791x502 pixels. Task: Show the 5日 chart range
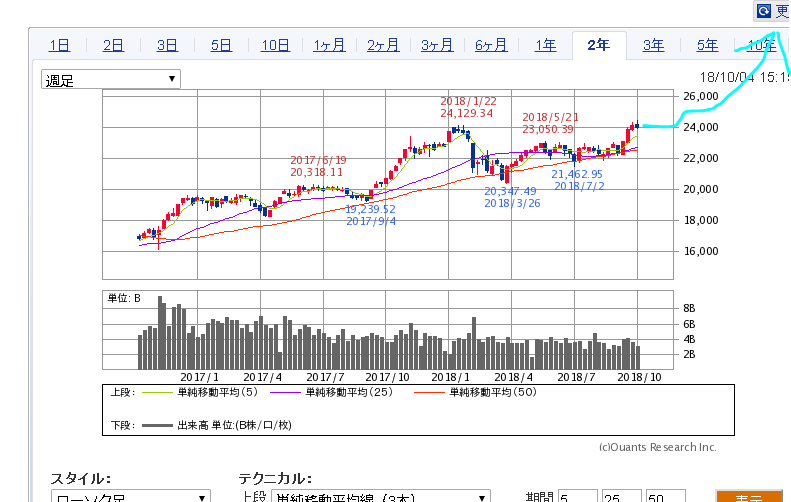[221, 45]
